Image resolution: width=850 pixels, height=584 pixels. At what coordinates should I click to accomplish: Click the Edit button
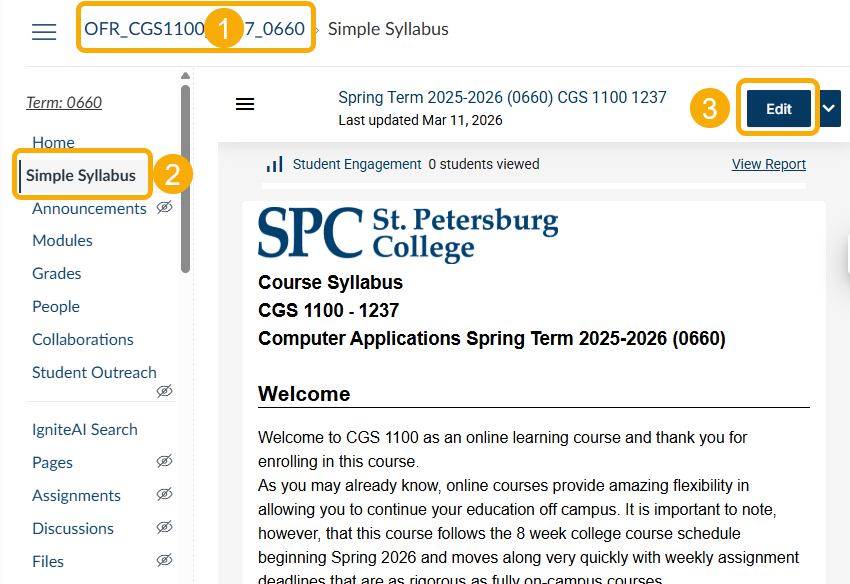777,107
